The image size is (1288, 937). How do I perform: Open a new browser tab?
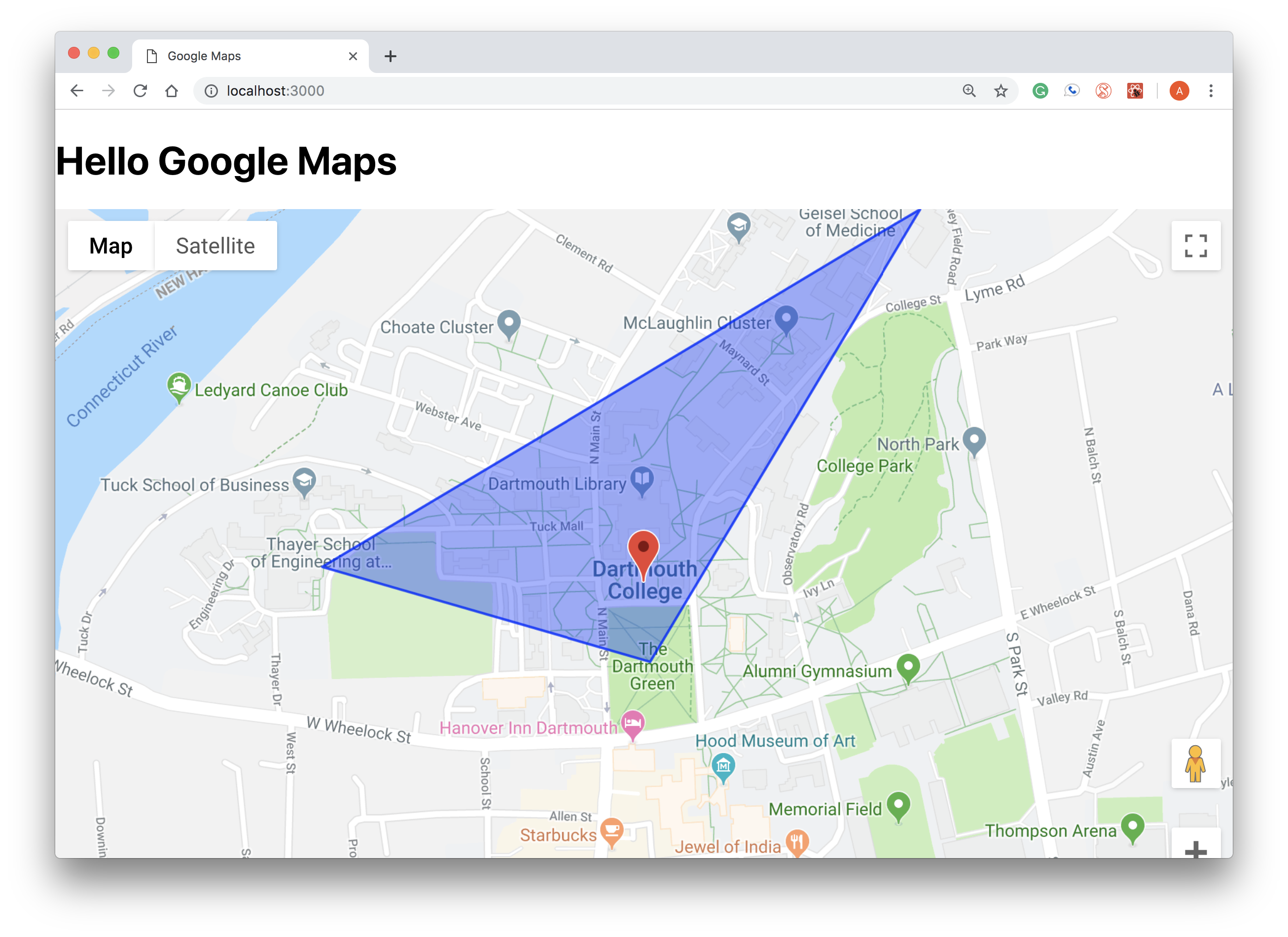[x=390, y=56]
